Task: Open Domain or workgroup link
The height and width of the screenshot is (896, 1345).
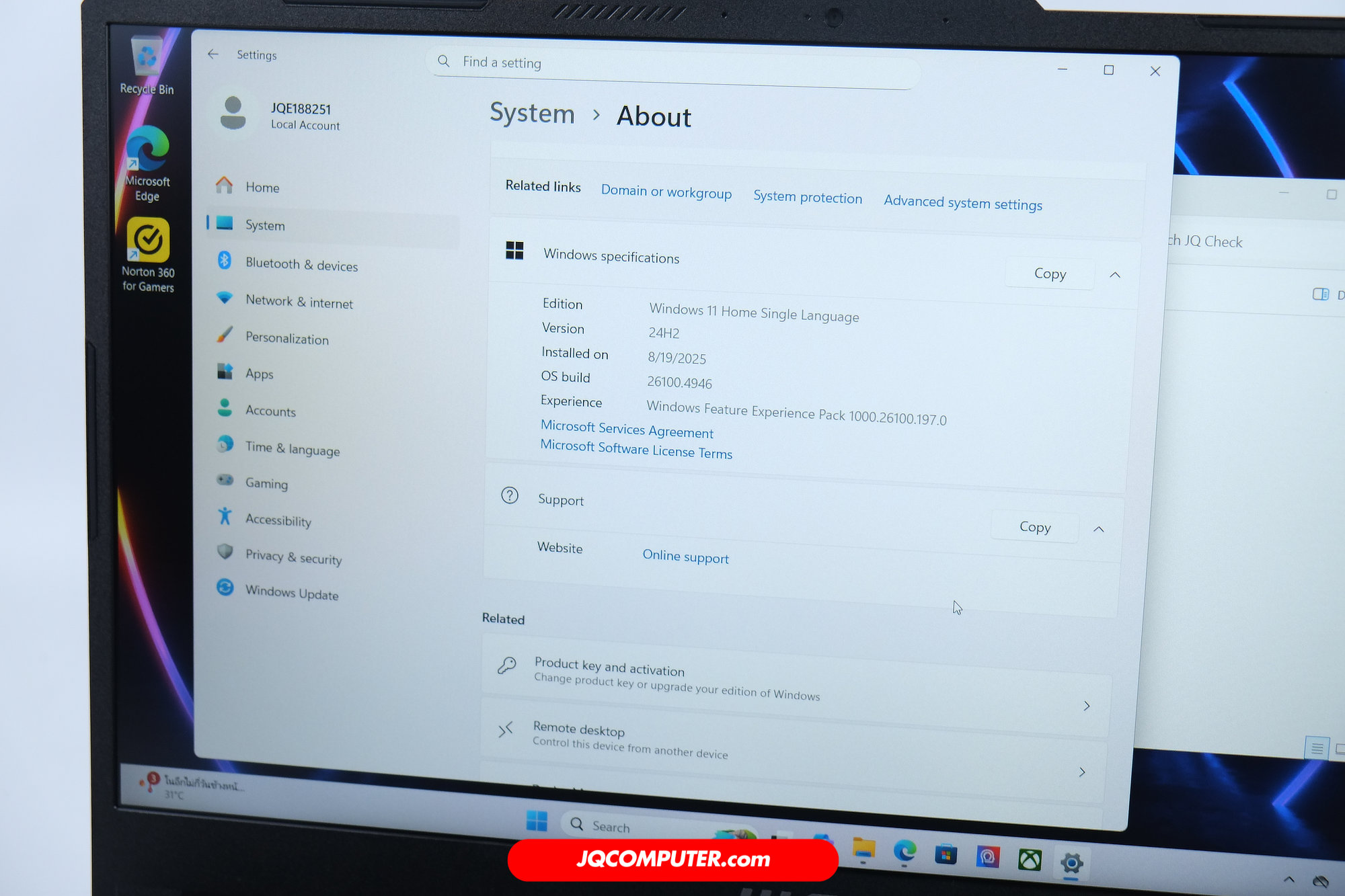Action: pyautogui.click(x=666, y=192)
